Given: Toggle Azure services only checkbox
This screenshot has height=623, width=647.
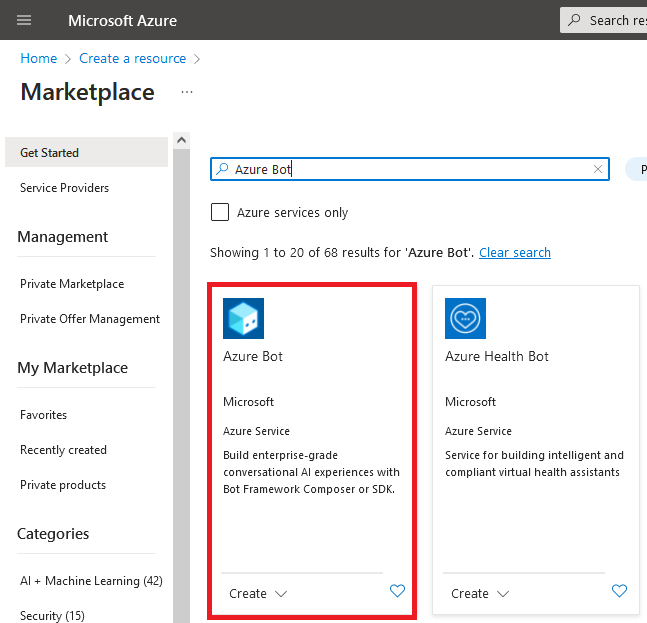Looking at the screenshot, I should (x=220, y=212).
